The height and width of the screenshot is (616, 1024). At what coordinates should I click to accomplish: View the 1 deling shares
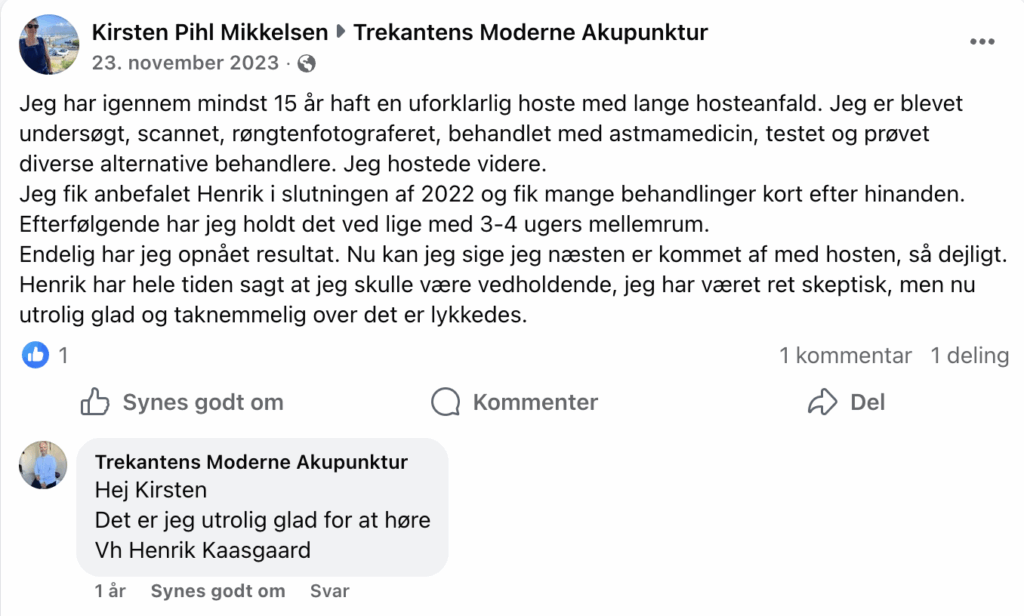coord(969,356)
